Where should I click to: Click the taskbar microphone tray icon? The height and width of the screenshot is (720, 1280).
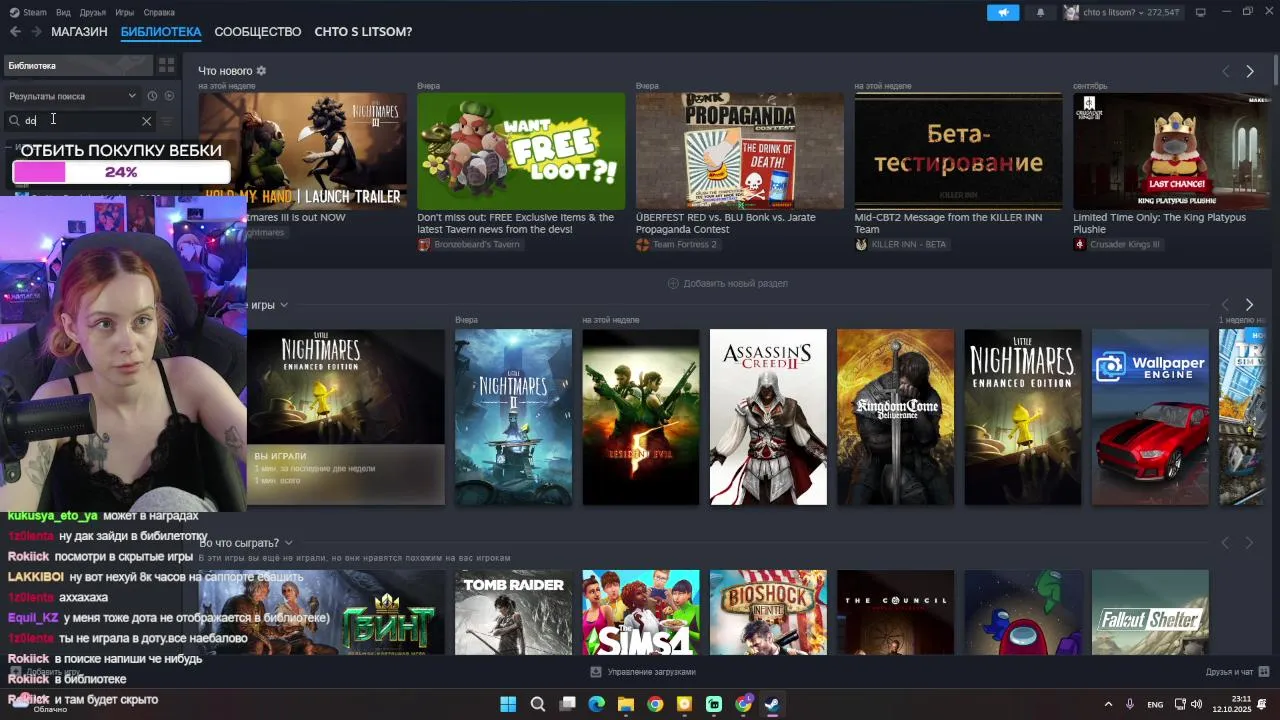click(1130, 704)
